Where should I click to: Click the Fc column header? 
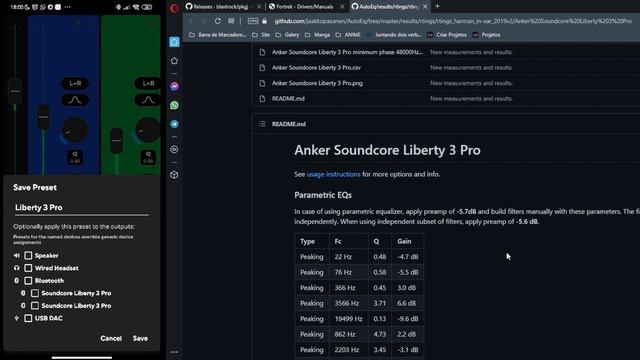click(349, 241)
